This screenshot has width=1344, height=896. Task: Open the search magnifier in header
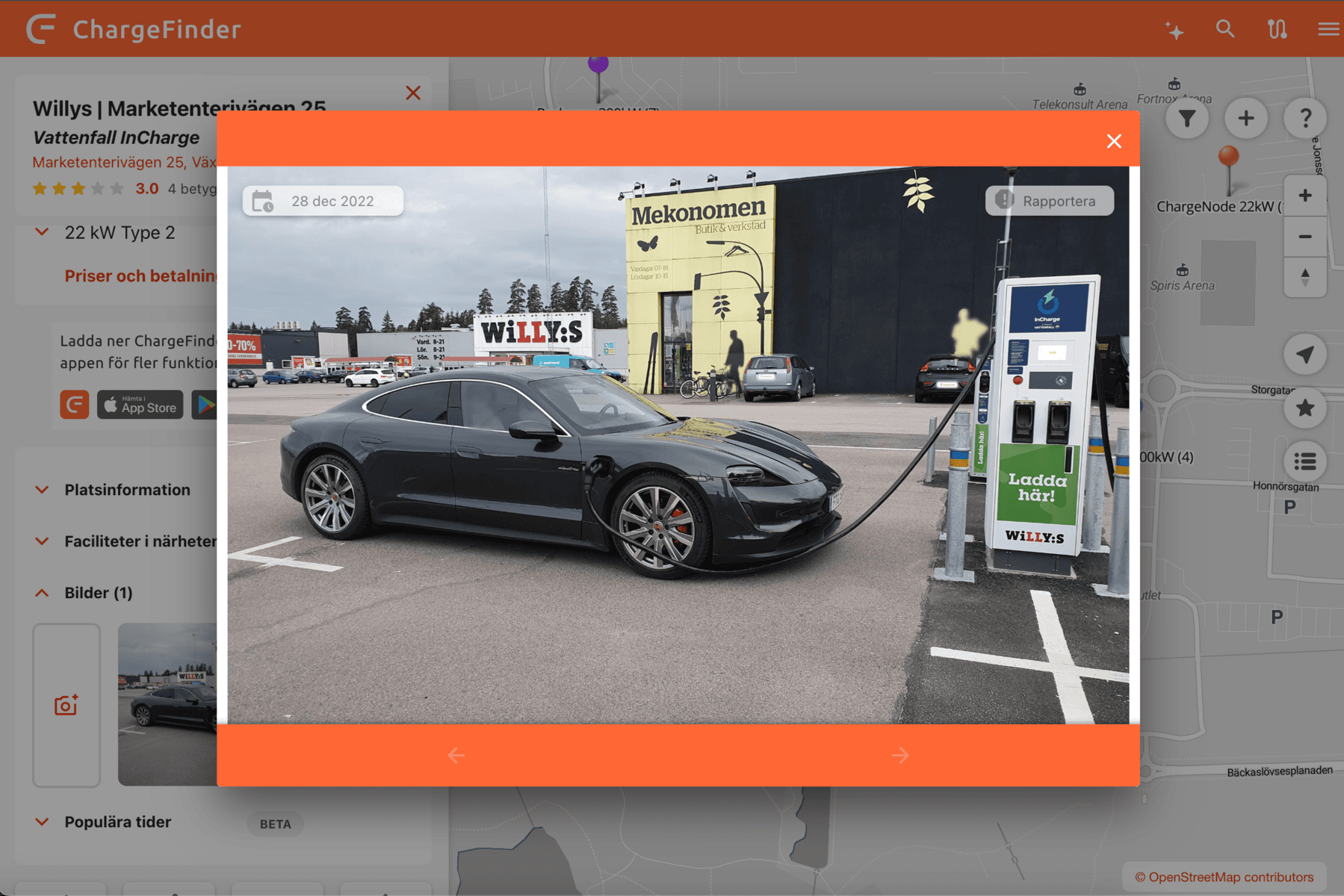pyautogui.click(x=1225, y=29)
